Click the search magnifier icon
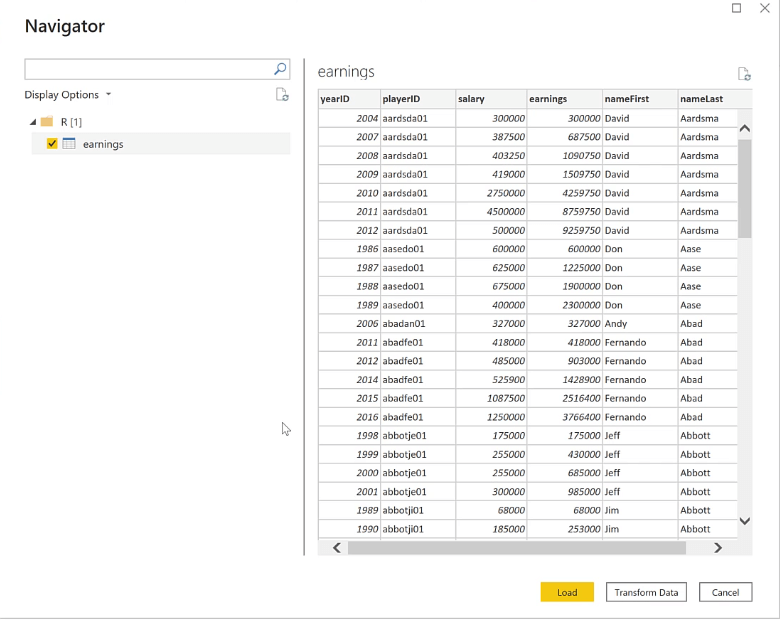 pos(280,69)
